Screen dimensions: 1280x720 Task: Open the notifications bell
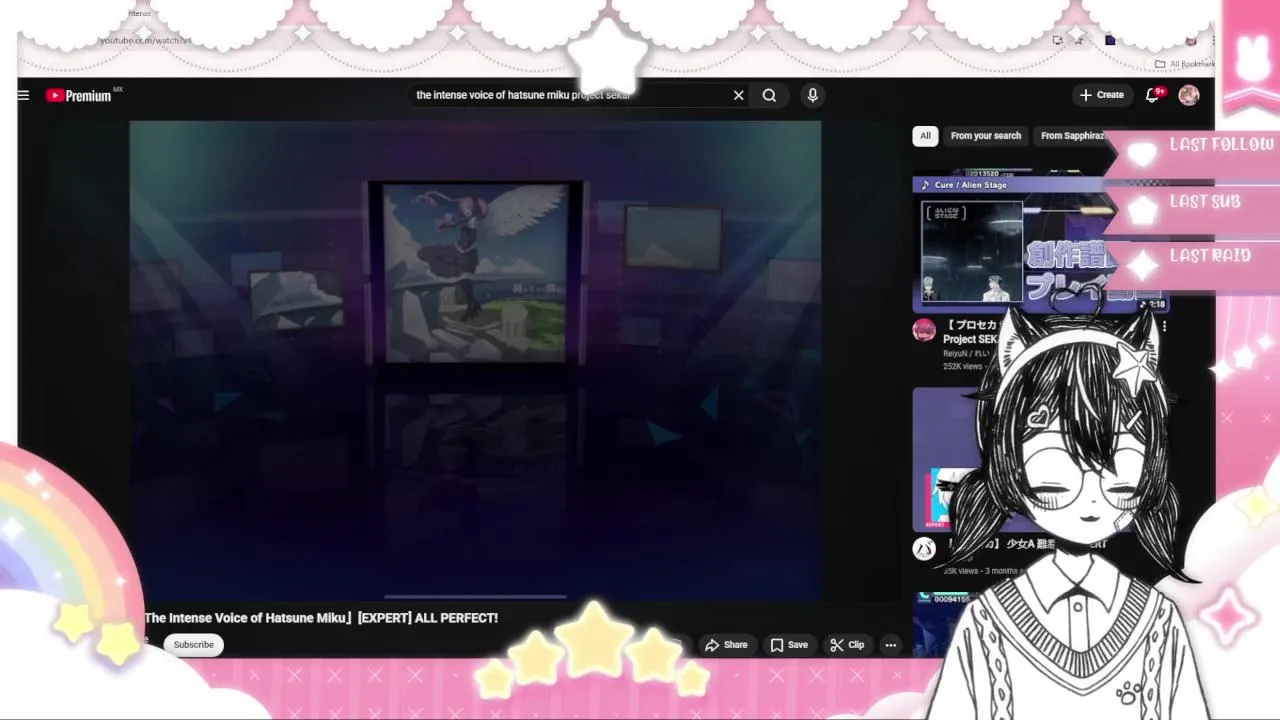1154,94
